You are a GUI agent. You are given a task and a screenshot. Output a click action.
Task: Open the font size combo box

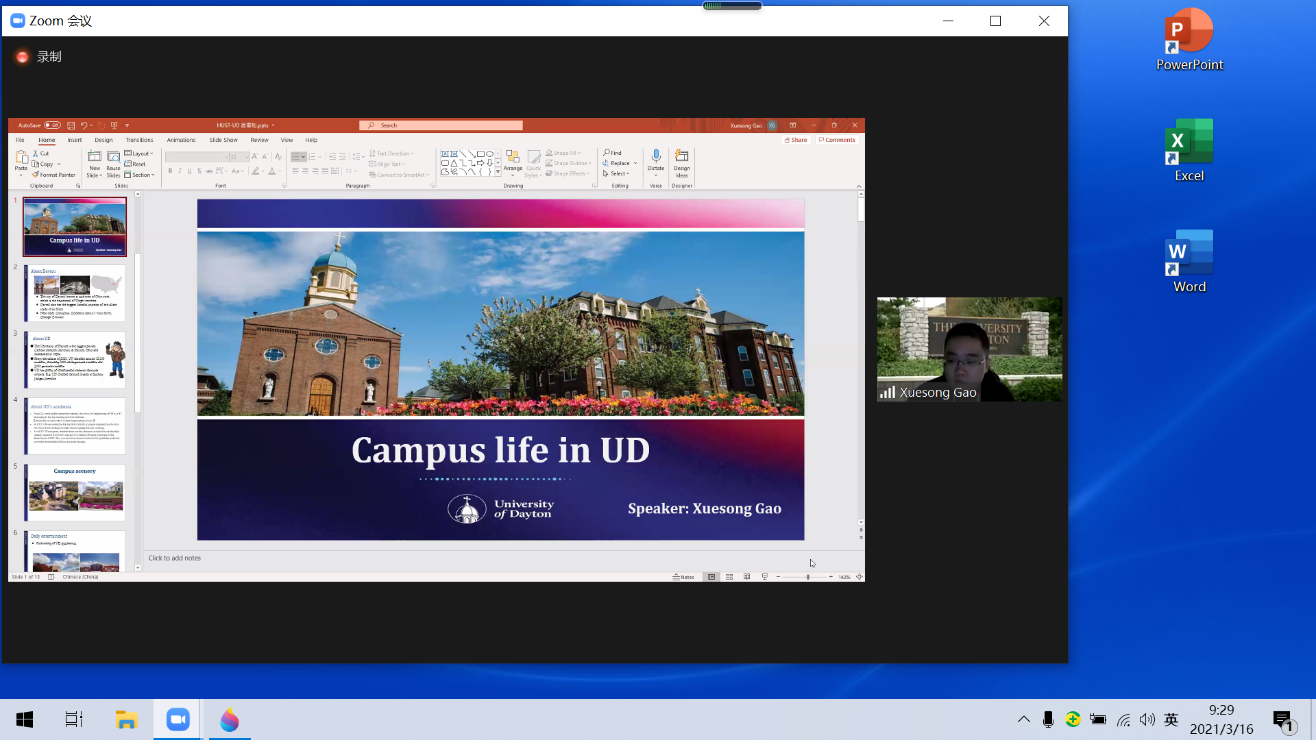click(240, 157)
